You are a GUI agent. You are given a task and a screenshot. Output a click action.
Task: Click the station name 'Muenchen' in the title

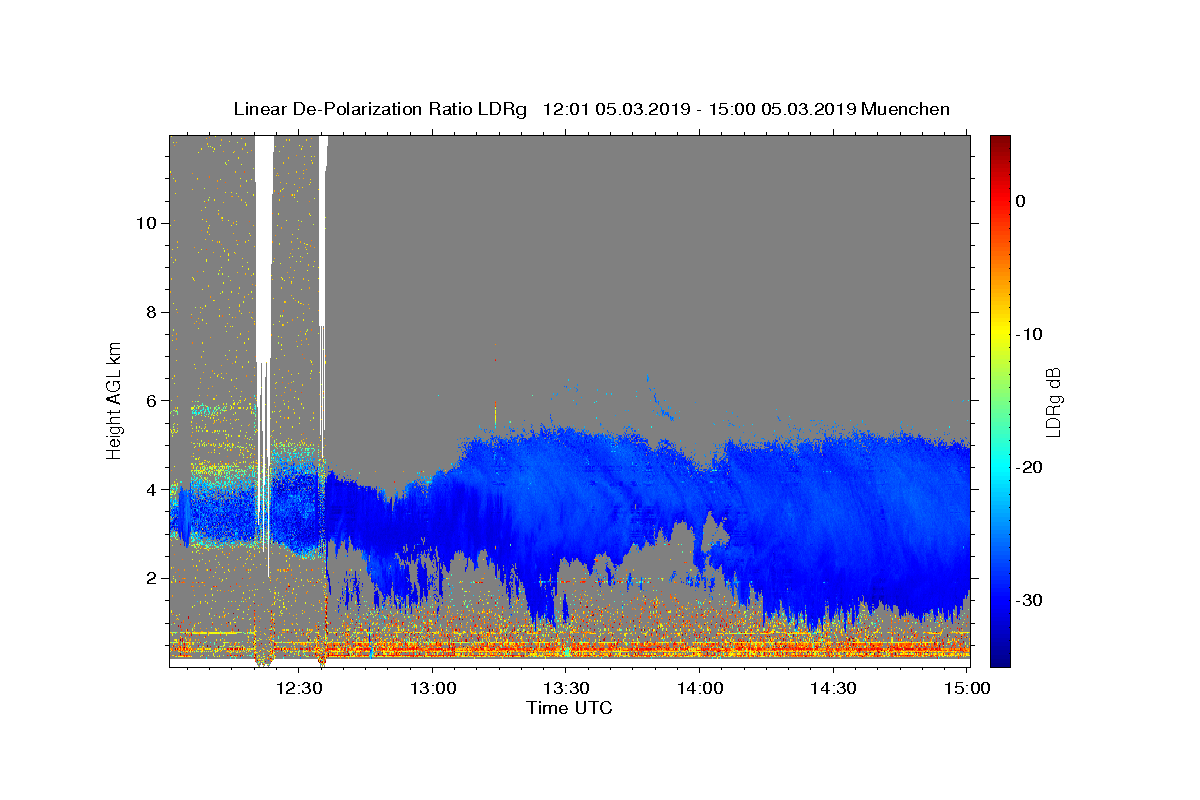(906, 109)
